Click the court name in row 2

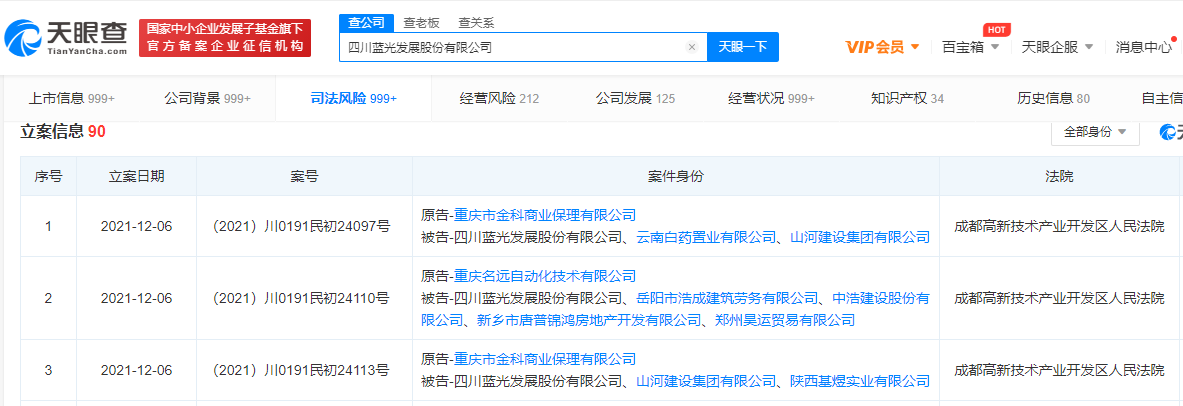[1059, 298]
